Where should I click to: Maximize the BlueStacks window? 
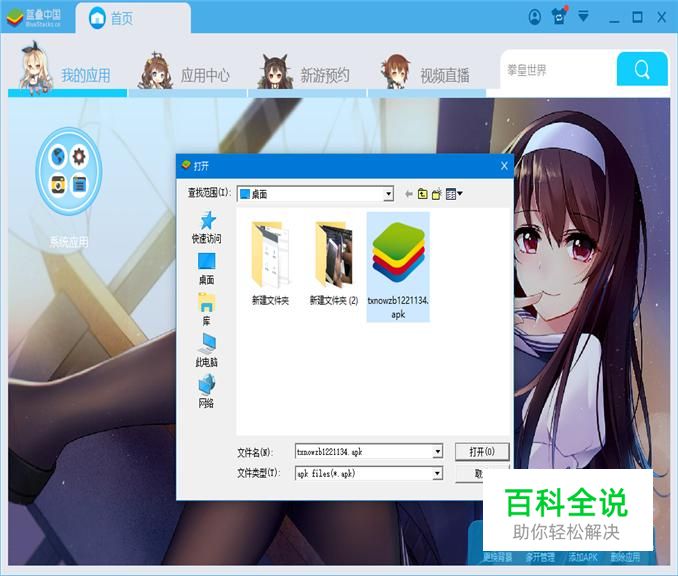(637, 17)
